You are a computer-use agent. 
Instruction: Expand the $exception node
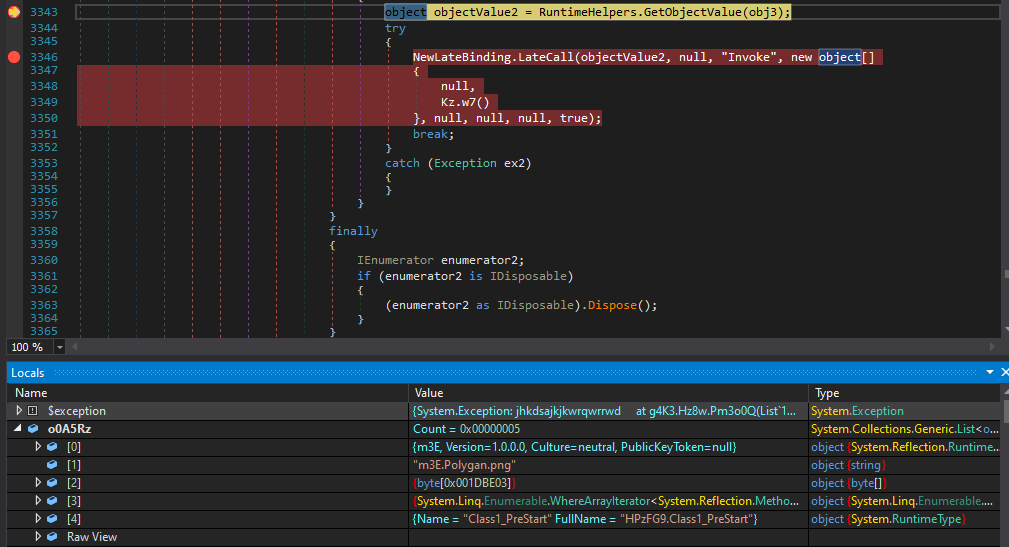[18, 411]
